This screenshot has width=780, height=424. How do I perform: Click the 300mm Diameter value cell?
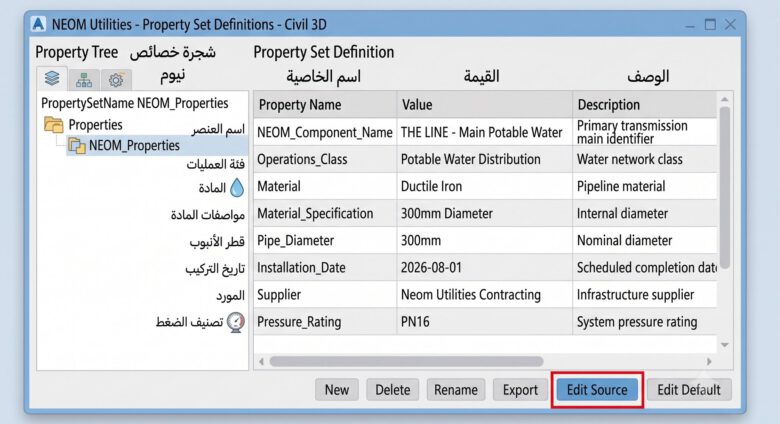point(485,213)
